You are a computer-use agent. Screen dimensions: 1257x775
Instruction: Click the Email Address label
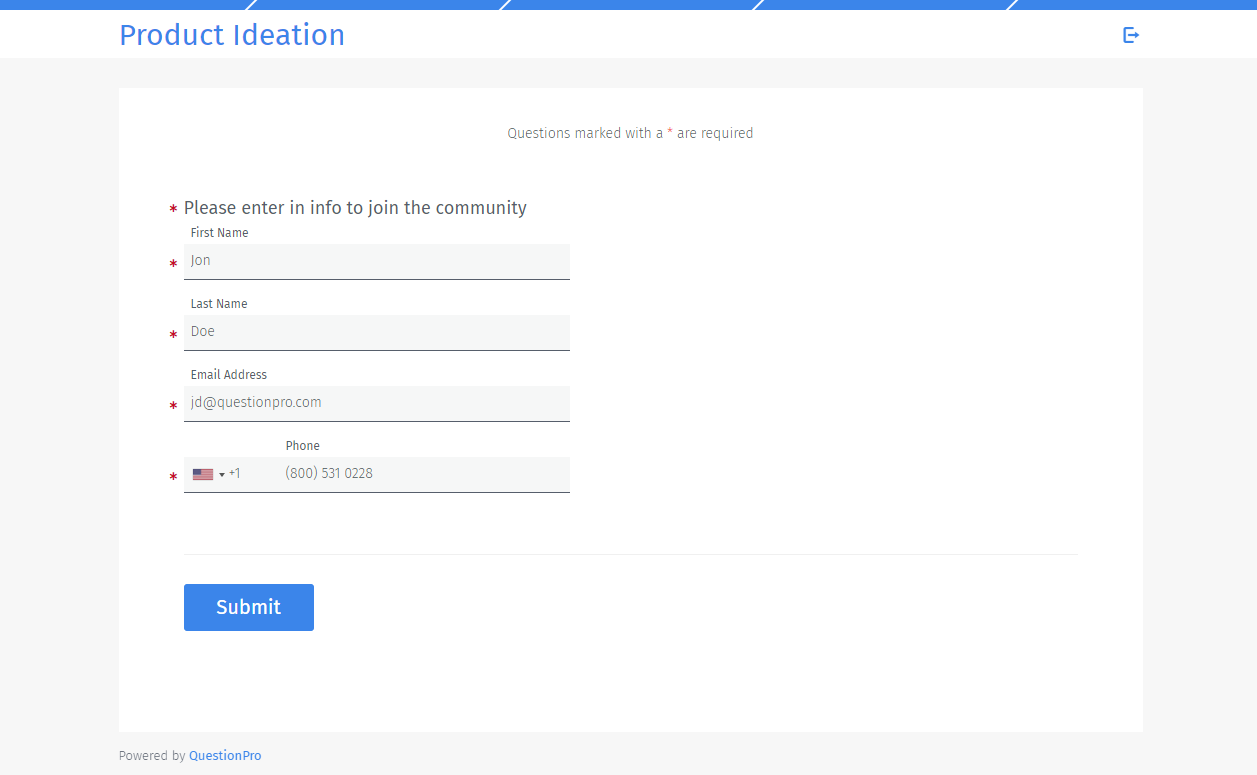tap(229, 375)
